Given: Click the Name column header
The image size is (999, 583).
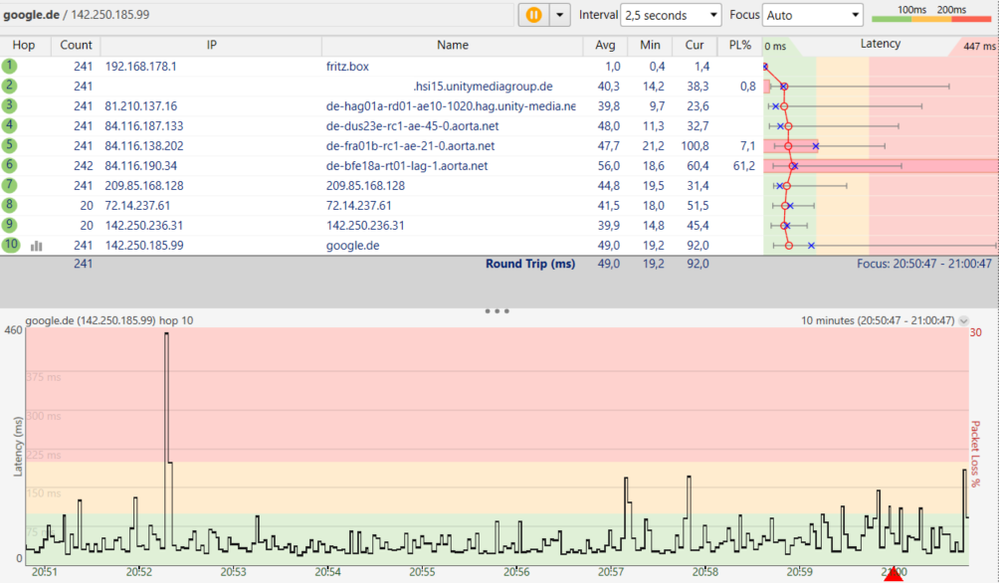Looking at the screenshot, I should (452, 45).
